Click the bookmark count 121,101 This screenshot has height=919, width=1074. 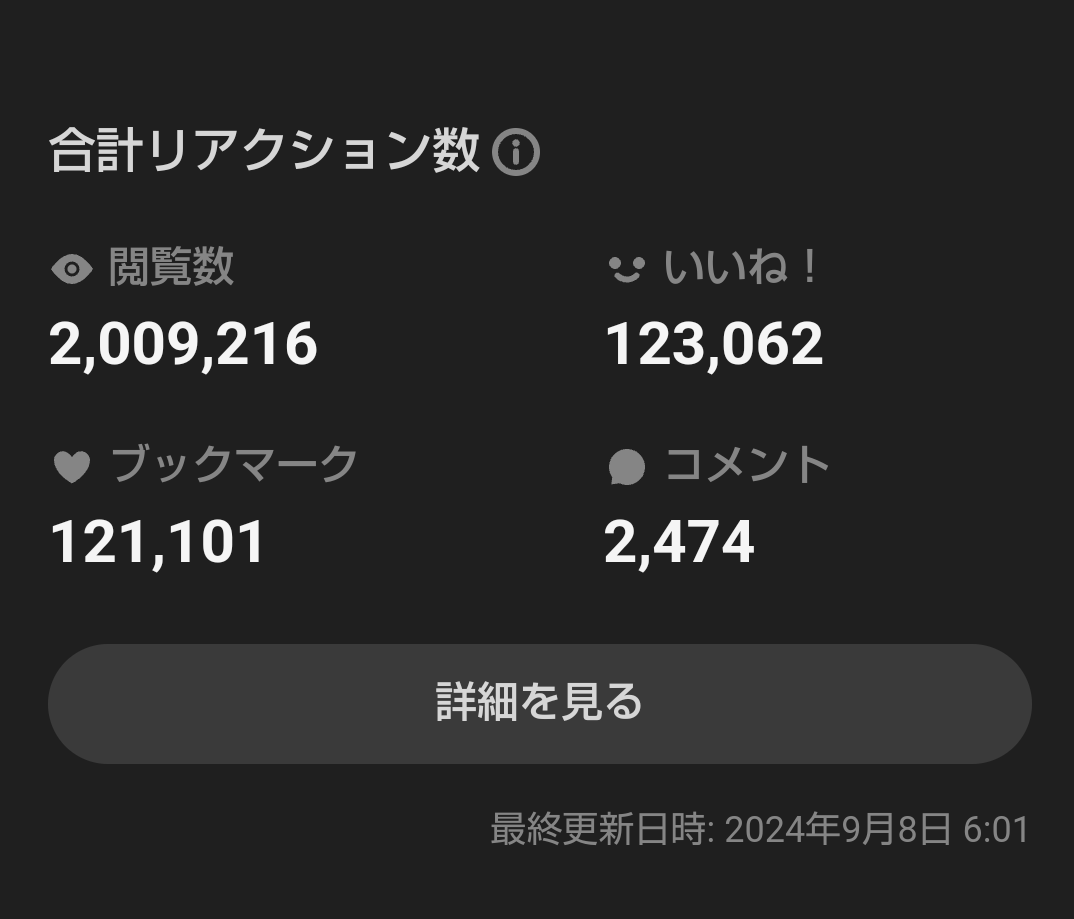coord(158,542)
